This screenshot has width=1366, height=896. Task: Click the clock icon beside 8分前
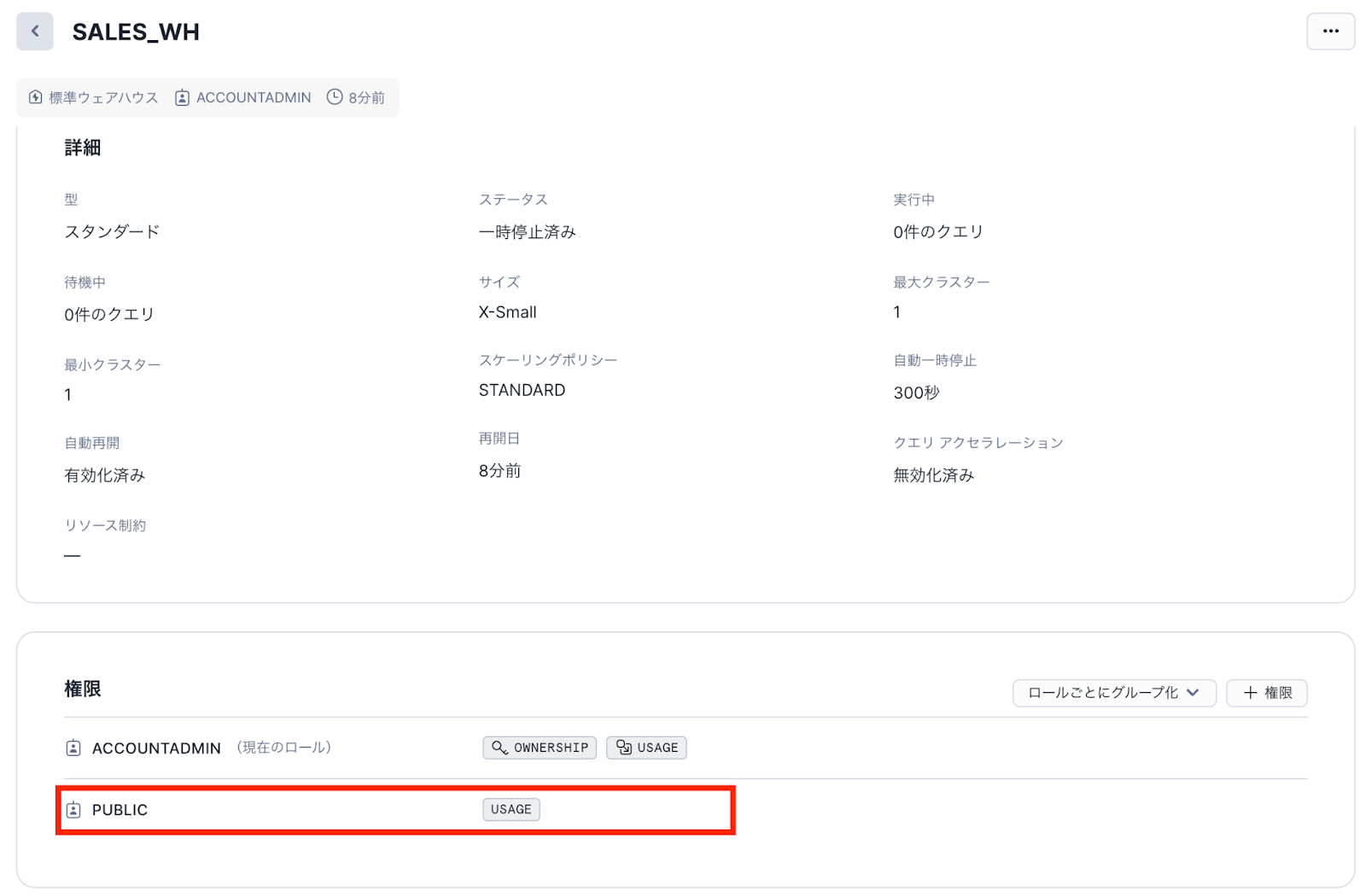coord(335,97)
